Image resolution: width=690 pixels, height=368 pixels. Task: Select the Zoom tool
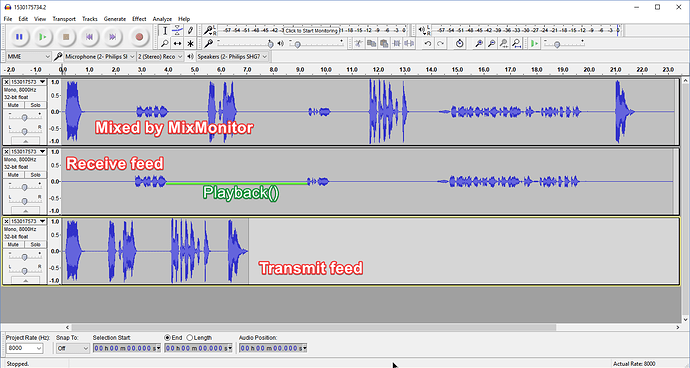165,43
